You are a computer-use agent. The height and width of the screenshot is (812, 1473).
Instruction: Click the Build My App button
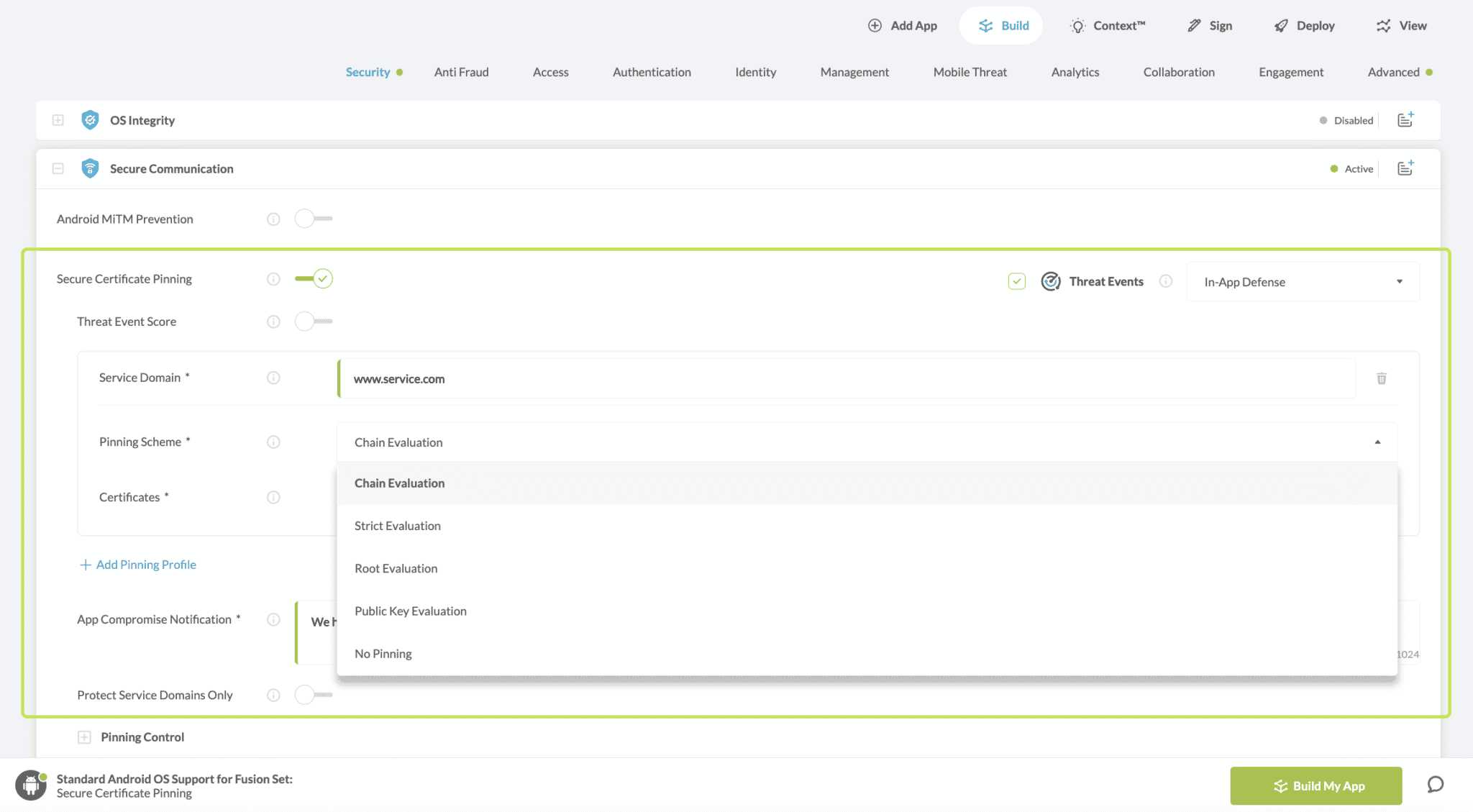click(x=1315, y=785)
